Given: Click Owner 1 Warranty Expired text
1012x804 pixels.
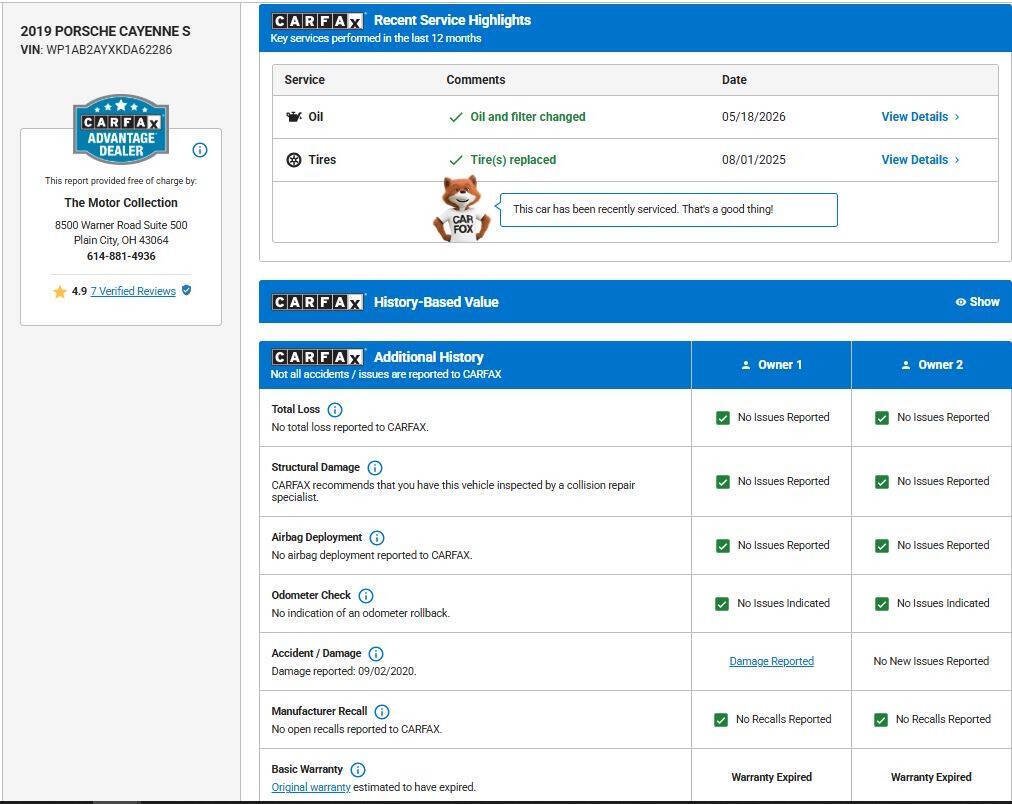Looking at the screenshot, I should coord(771,778).
